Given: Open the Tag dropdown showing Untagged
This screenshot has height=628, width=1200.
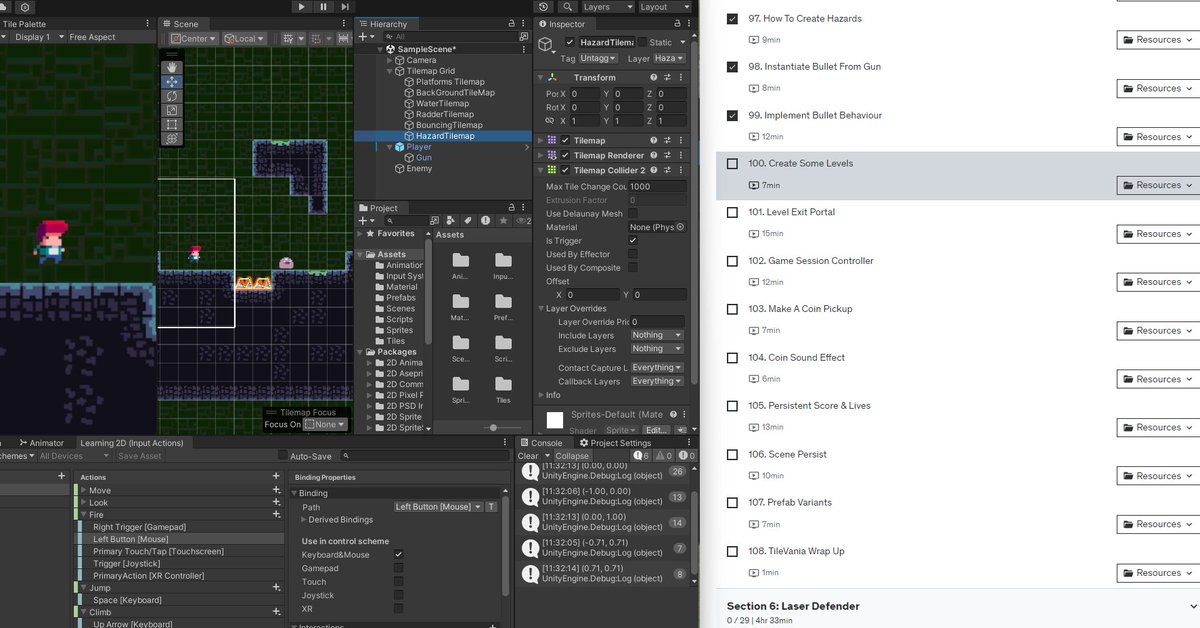Looking at the screenshot, I should [599, 58].
